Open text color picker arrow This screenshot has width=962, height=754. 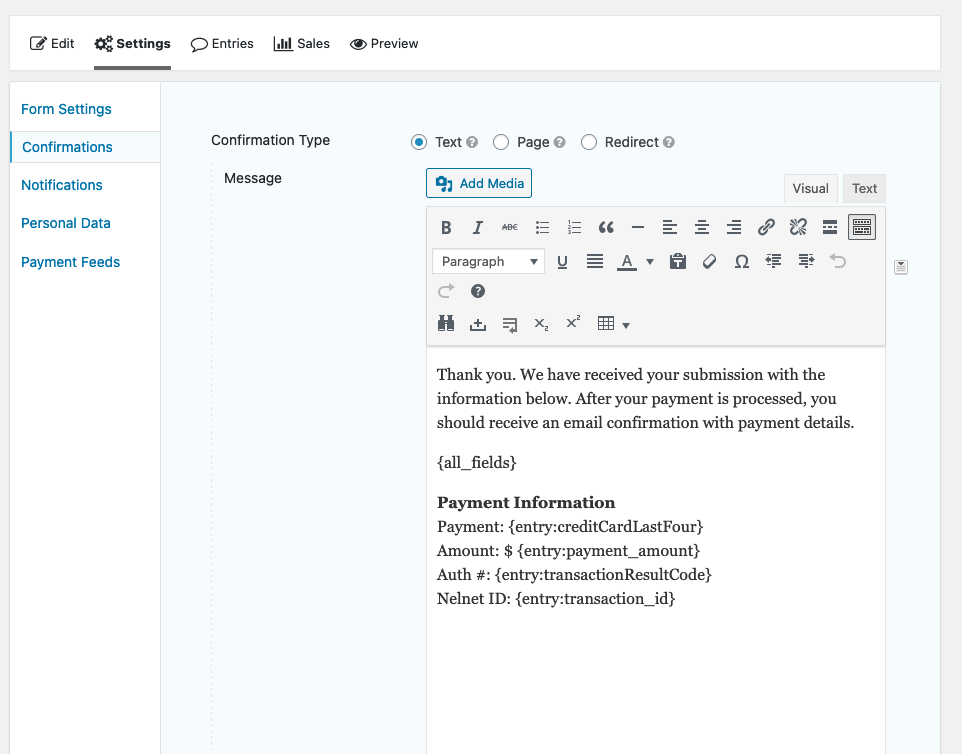(x=650, y=262)
